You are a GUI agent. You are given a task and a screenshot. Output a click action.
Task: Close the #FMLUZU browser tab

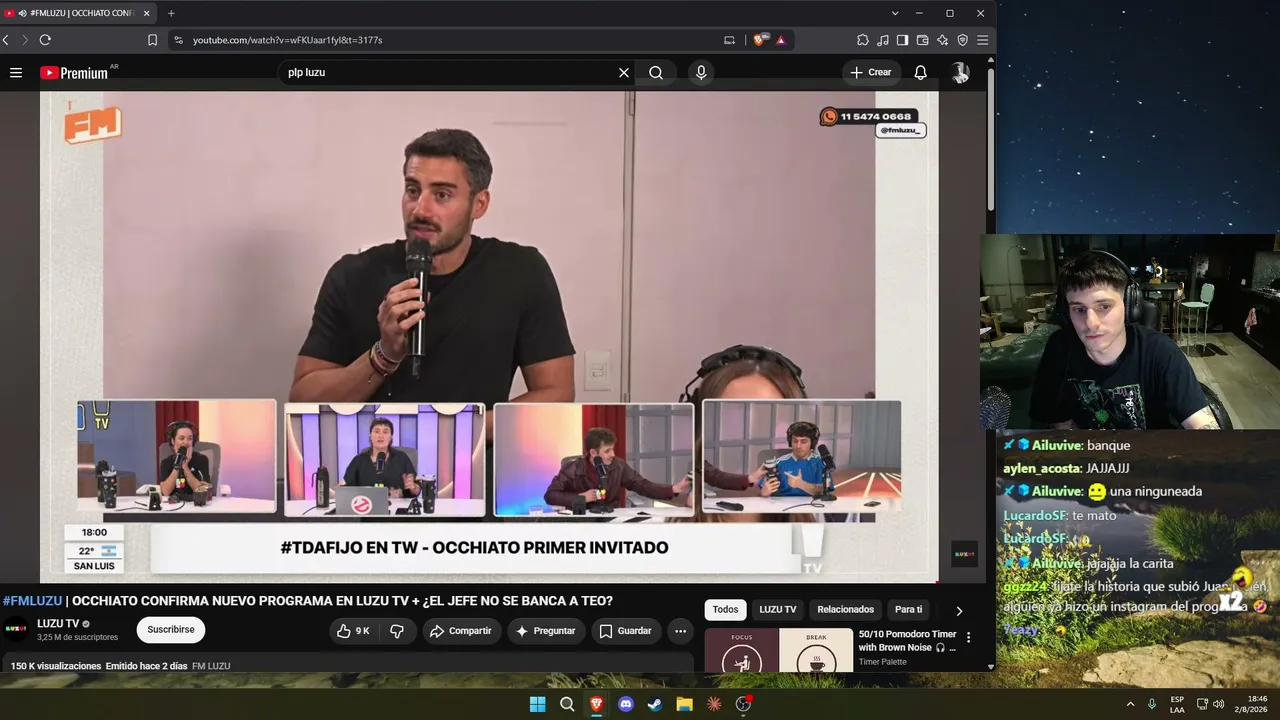147,13
